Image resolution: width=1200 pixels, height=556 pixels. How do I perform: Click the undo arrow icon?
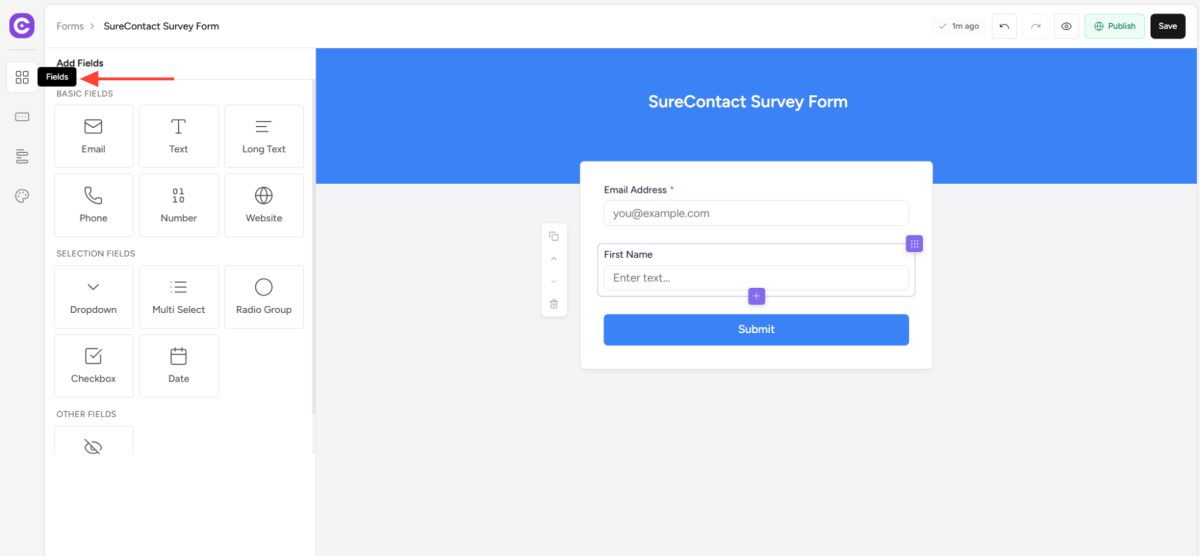pyautogui.click(x=1004, y=26)
